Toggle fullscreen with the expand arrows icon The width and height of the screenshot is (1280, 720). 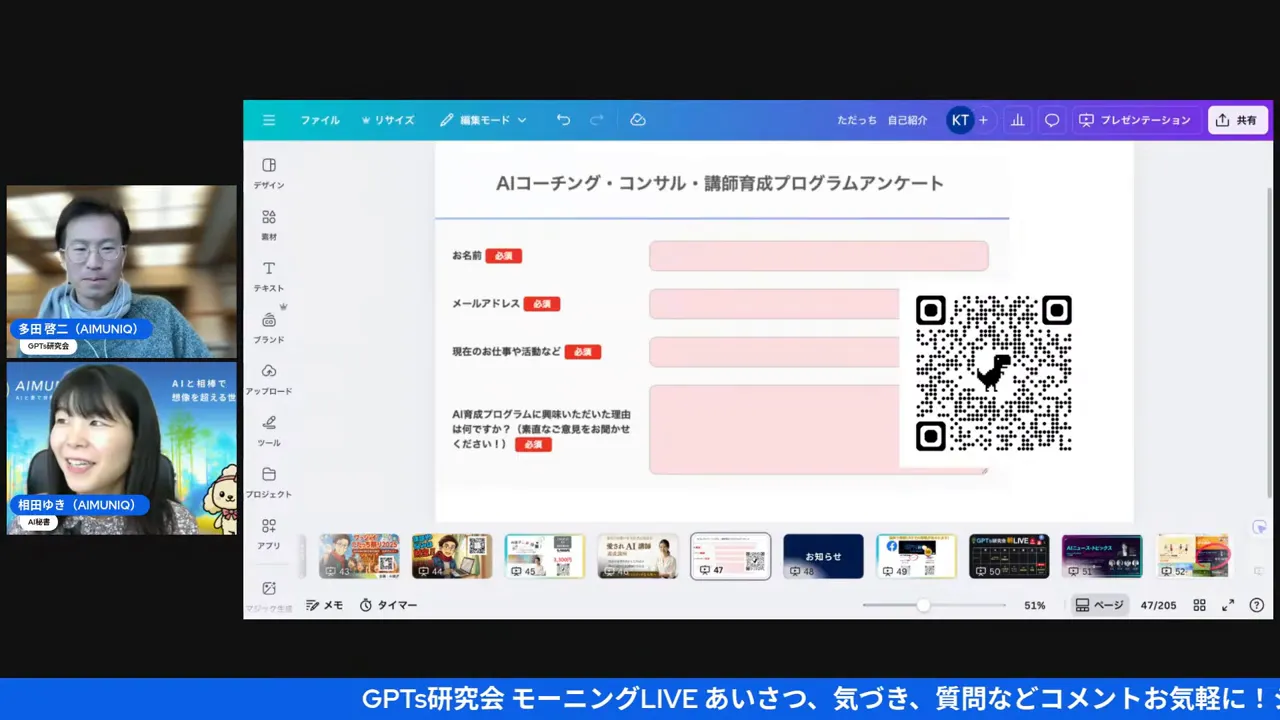point(1228,605)
